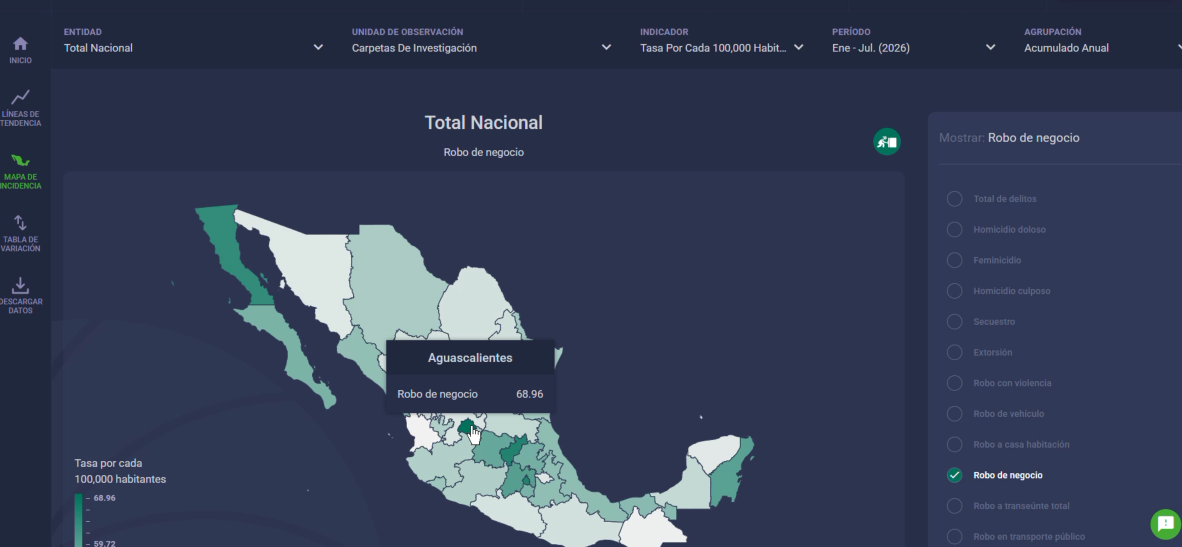Click the 68.96 legend scale label
This screenshot has width=1182, height=547.
click(106, 498)
